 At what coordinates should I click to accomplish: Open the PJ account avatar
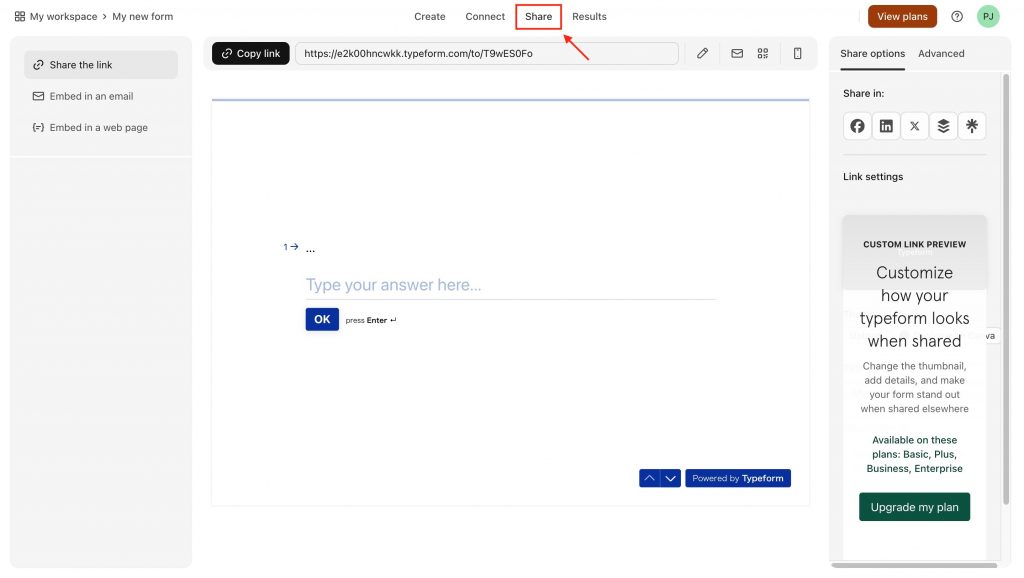click(x=988, y=16)
